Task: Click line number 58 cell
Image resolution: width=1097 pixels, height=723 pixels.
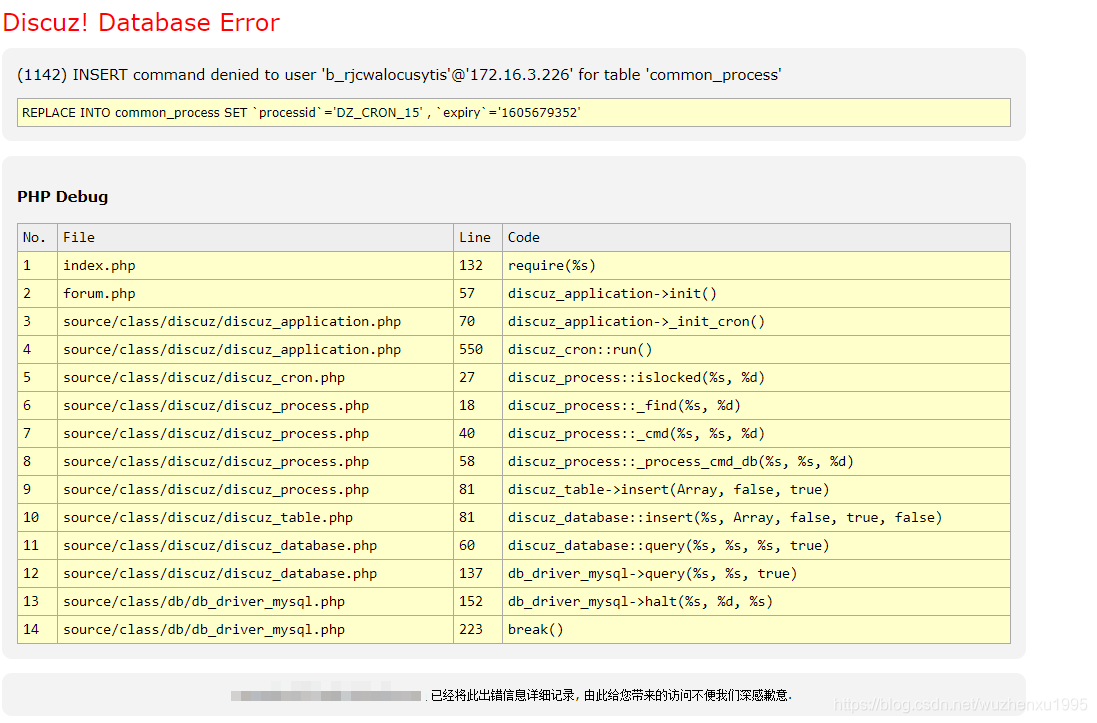Action: (478, 462)
